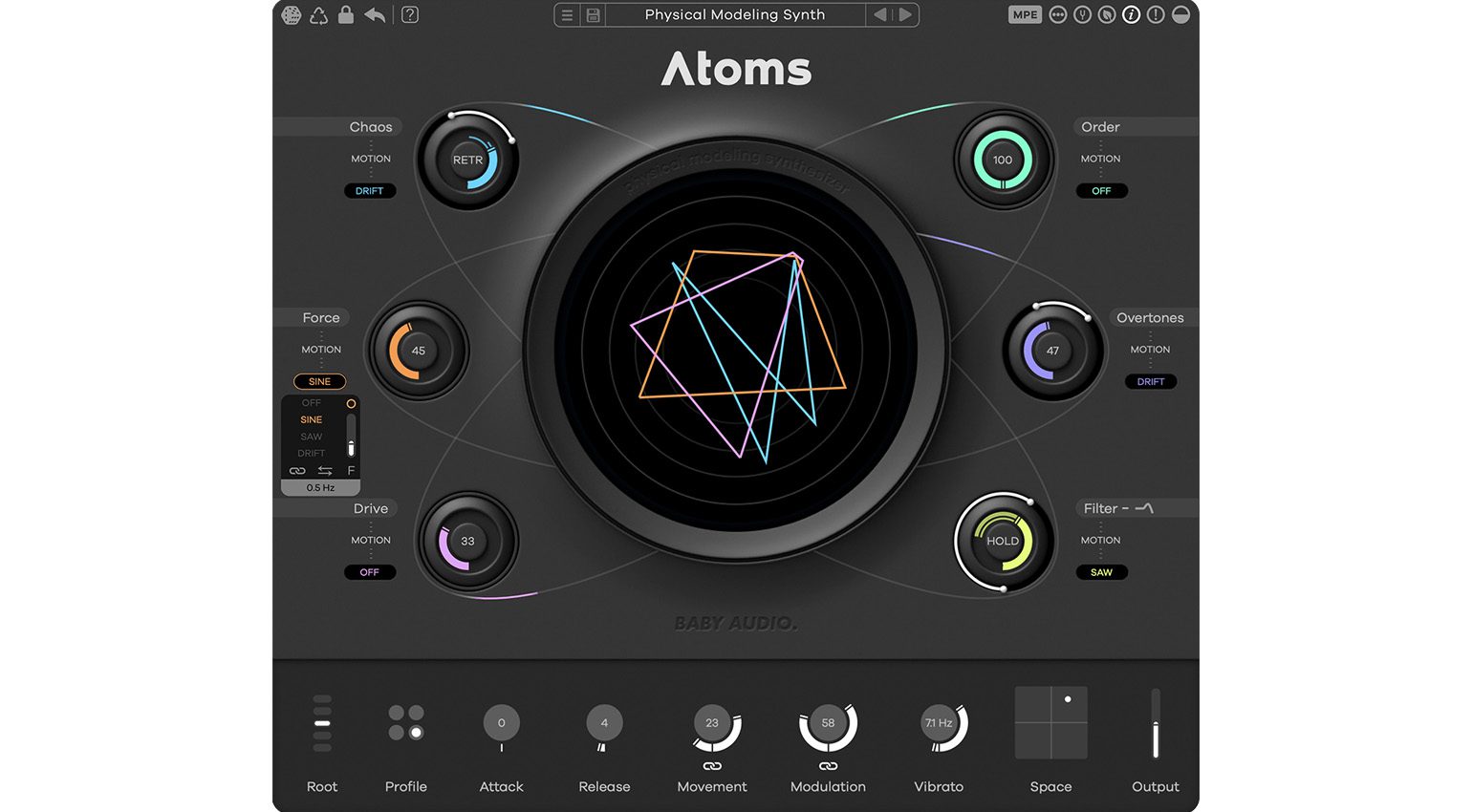Click the Output level vertical slider
Screen dimensions: 1472x812
(1156, 723)
